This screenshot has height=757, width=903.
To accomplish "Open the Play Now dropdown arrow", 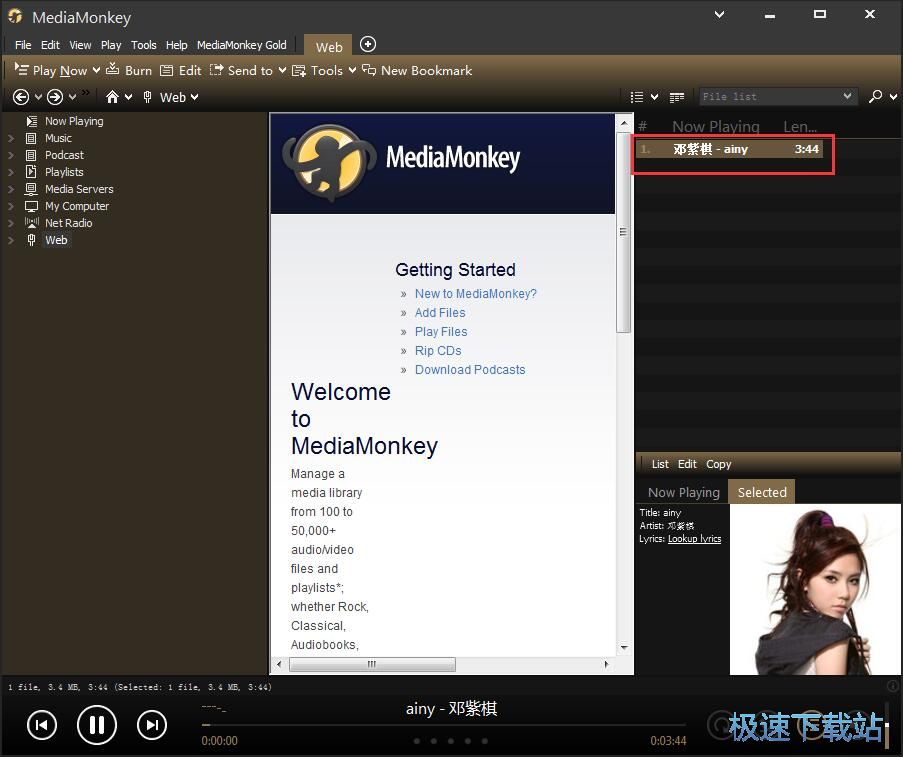I will click(x=96, y=70).
